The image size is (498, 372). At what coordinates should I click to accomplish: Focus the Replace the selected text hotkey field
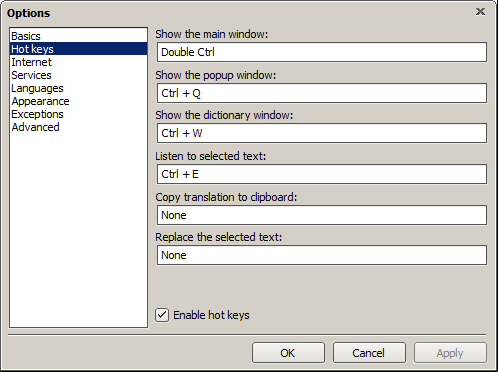click(x=322, y=255)
